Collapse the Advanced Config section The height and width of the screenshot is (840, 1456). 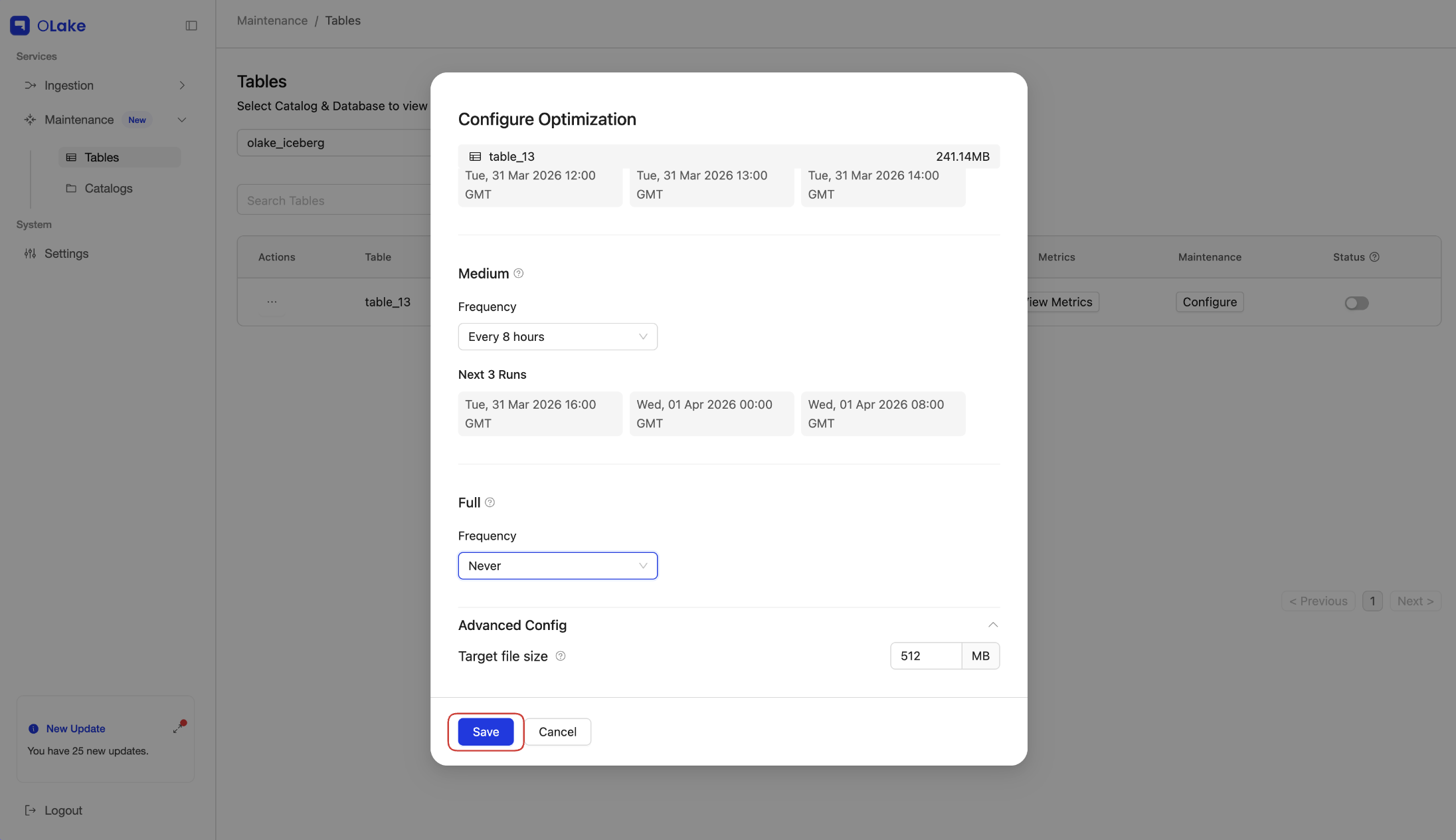point(993,624)
